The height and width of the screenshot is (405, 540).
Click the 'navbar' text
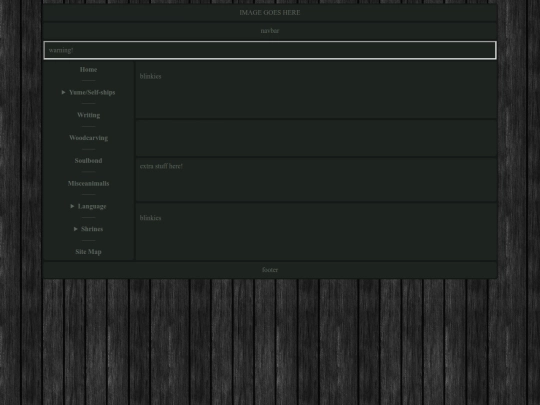[x=270, y=31]
